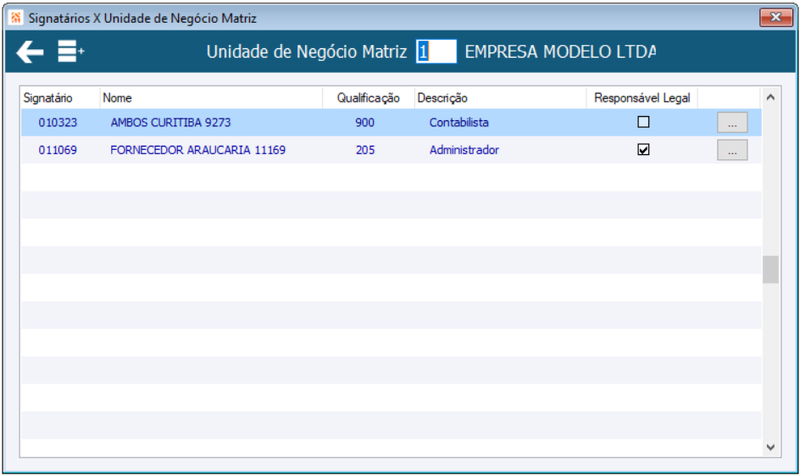Click the Responsável Legal column header
This screenshot has width=800, height=476.
tap(642, 98)
